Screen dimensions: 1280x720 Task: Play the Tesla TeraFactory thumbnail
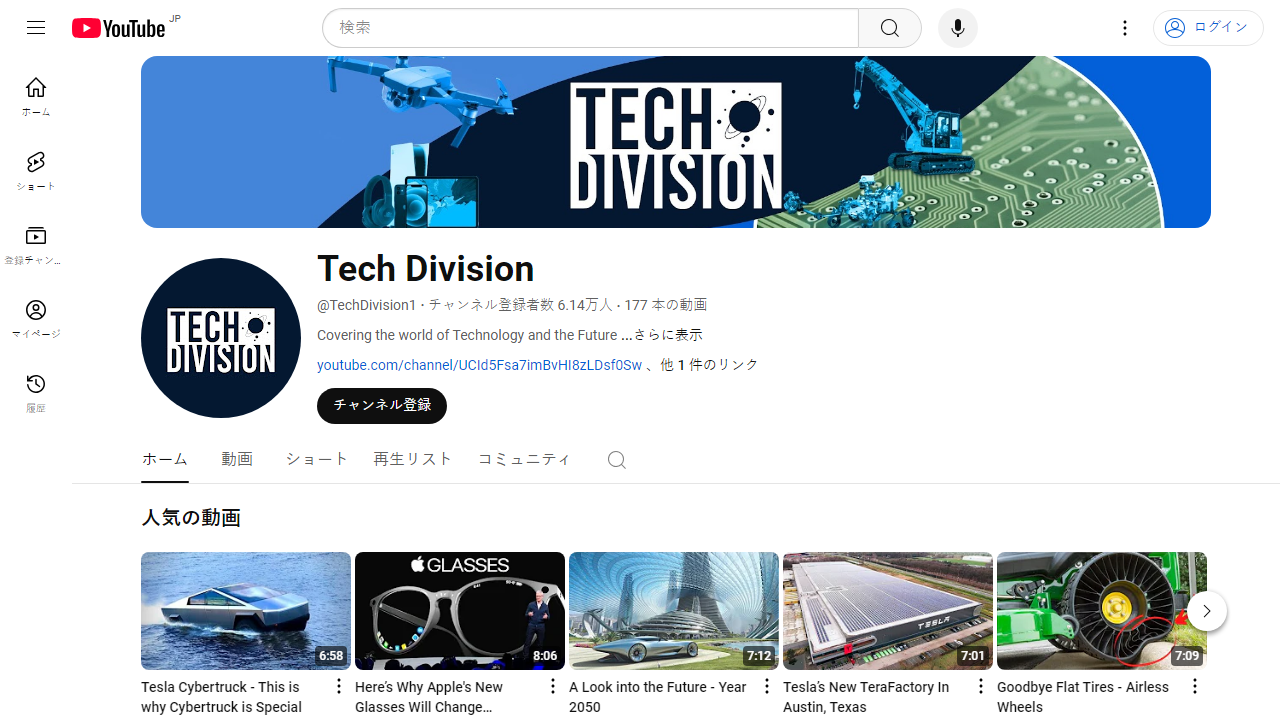coord(888,611)
